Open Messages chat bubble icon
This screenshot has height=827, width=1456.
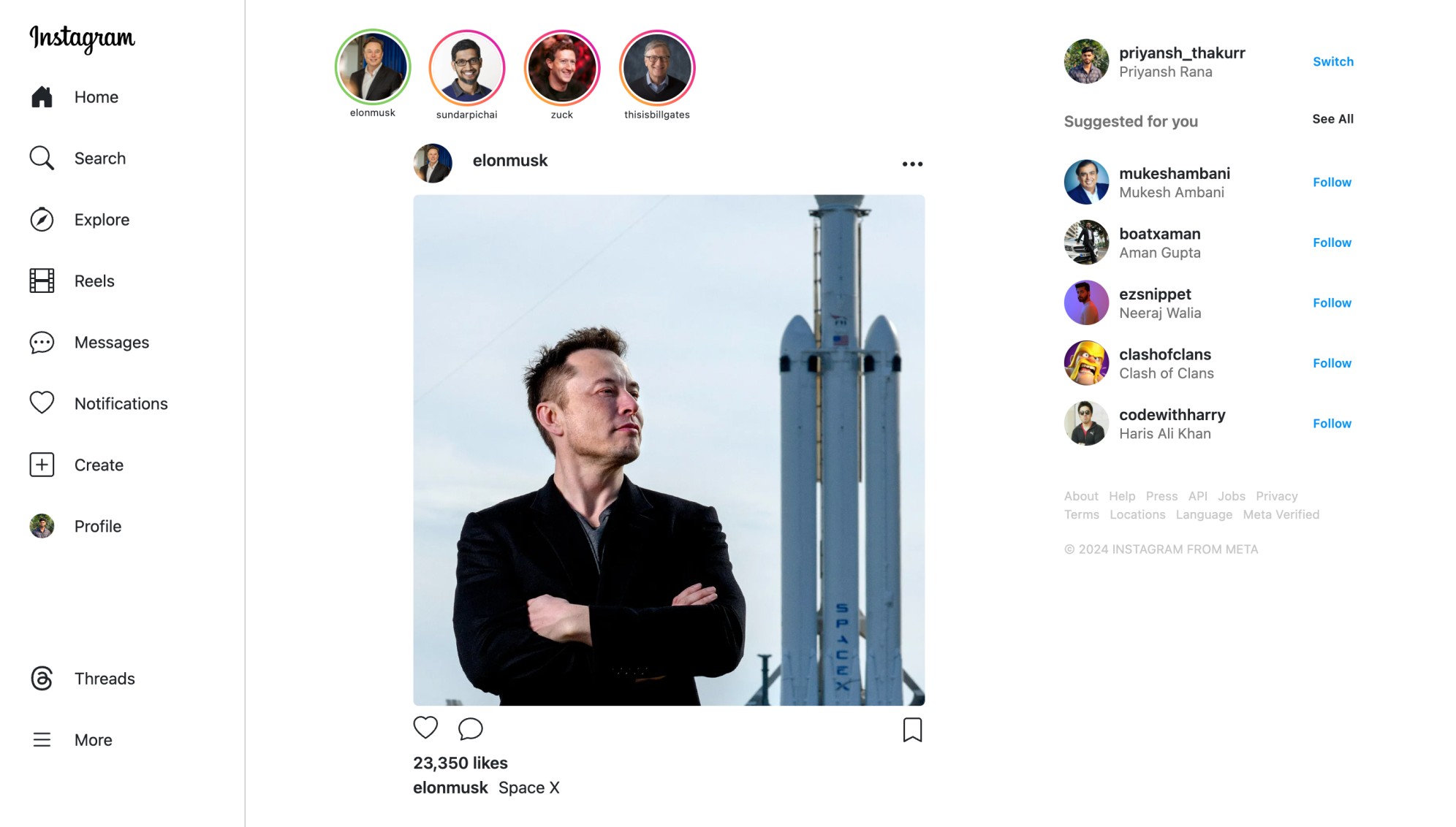click(42, 342)
